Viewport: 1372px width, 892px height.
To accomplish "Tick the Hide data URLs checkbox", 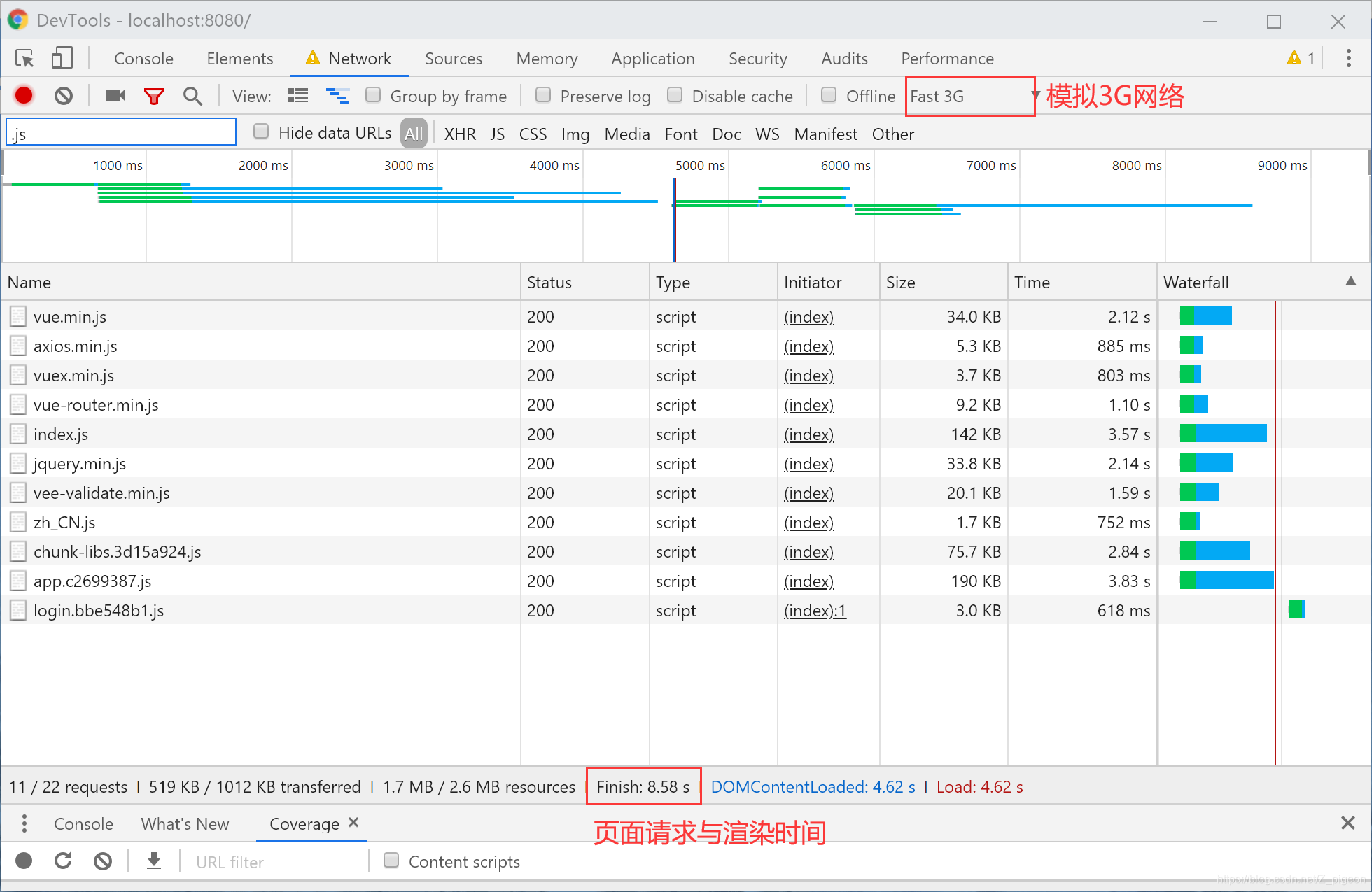I will pos(261,132).
